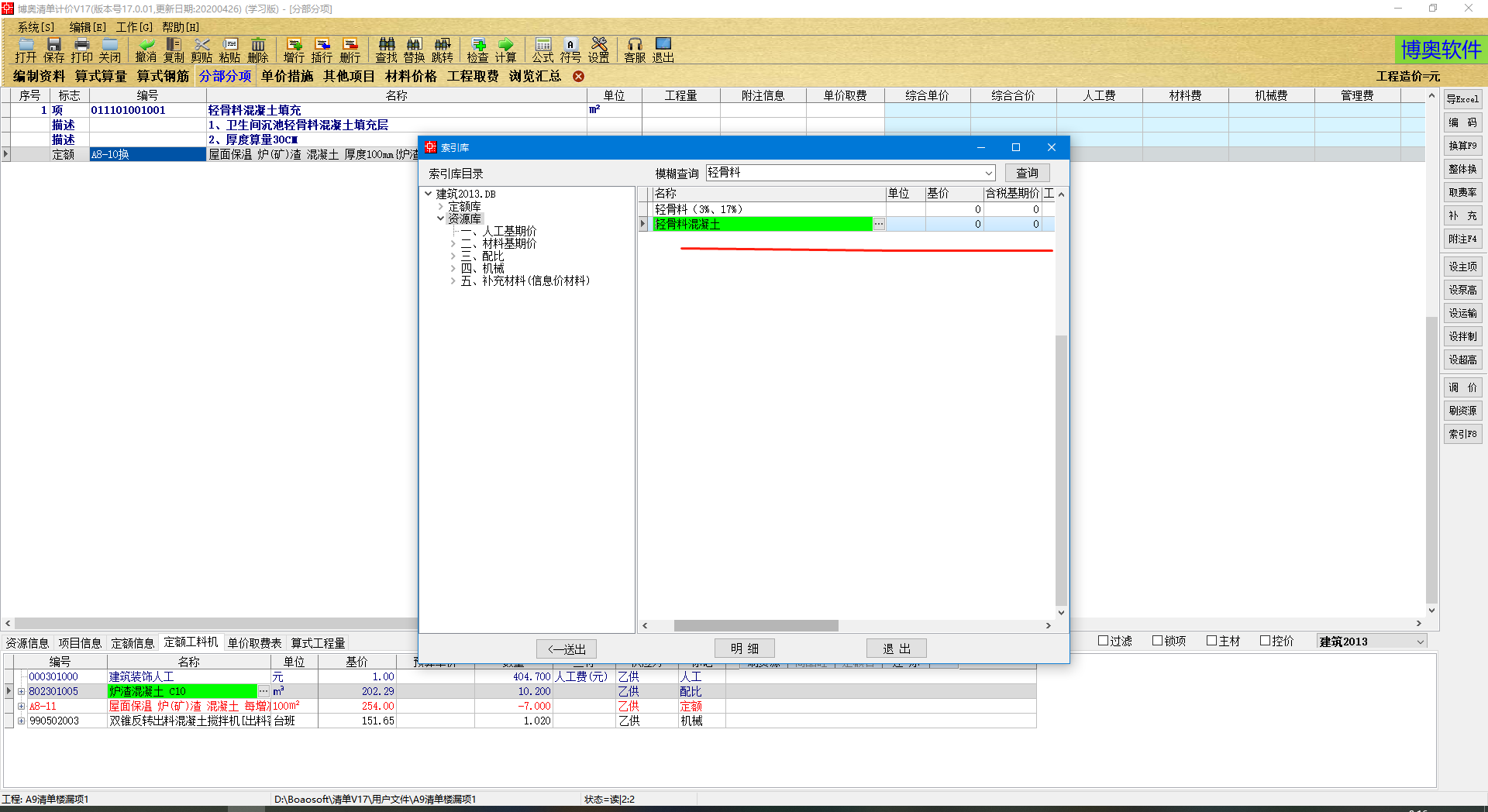This screenshot has height=812, width=1488.
Task: Toggle the 锁项 checkbox
Action: (1157, 641)
